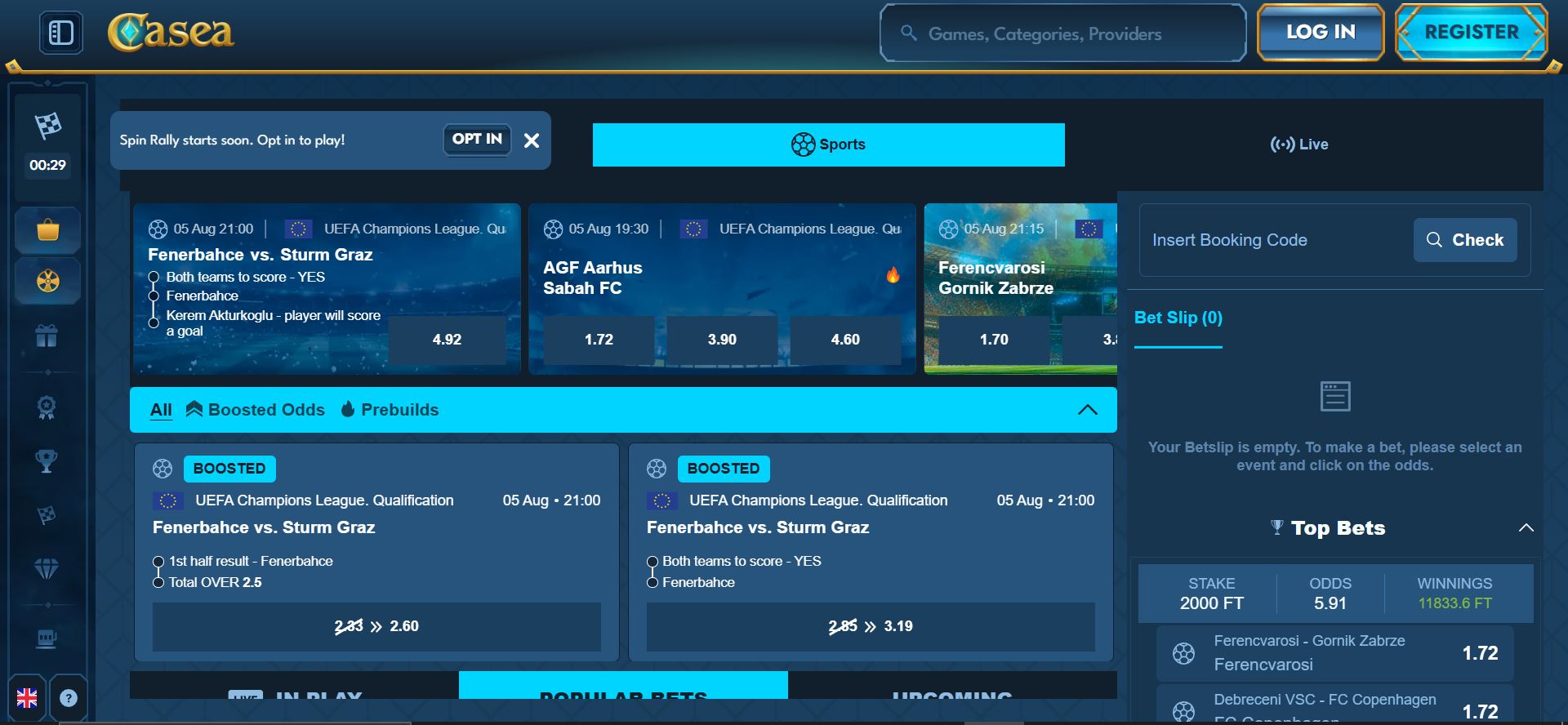Select the casino chip wheel sidebar icon

coord(48,282)
